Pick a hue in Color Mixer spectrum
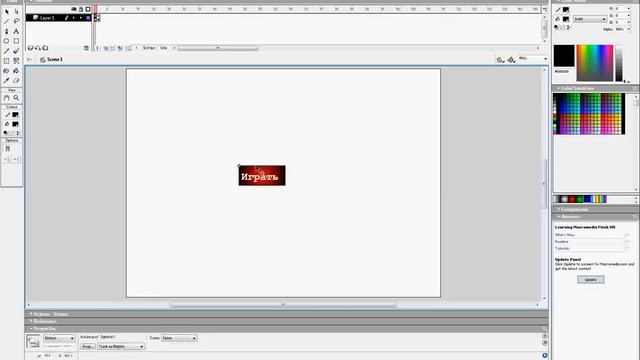Screen dimensions: 640x360 click(595, 63)
